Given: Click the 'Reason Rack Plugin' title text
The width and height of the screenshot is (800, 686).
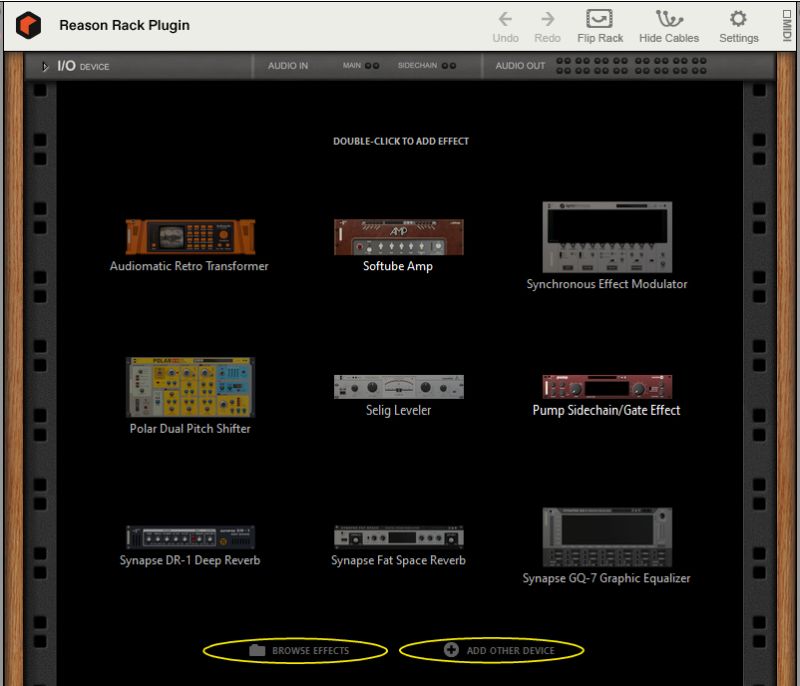Looking at the screenshot, I should 124,26.
